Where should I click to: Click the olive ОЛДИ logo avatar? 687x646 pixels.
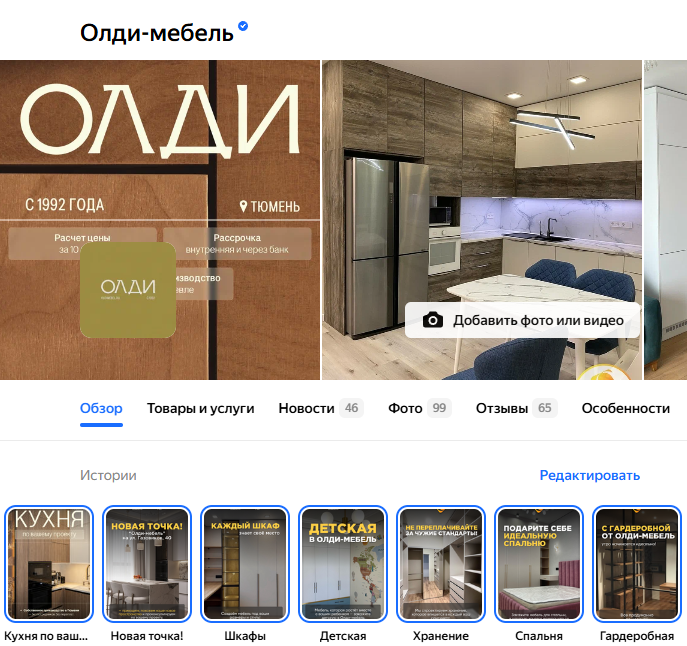coord(128,290)
